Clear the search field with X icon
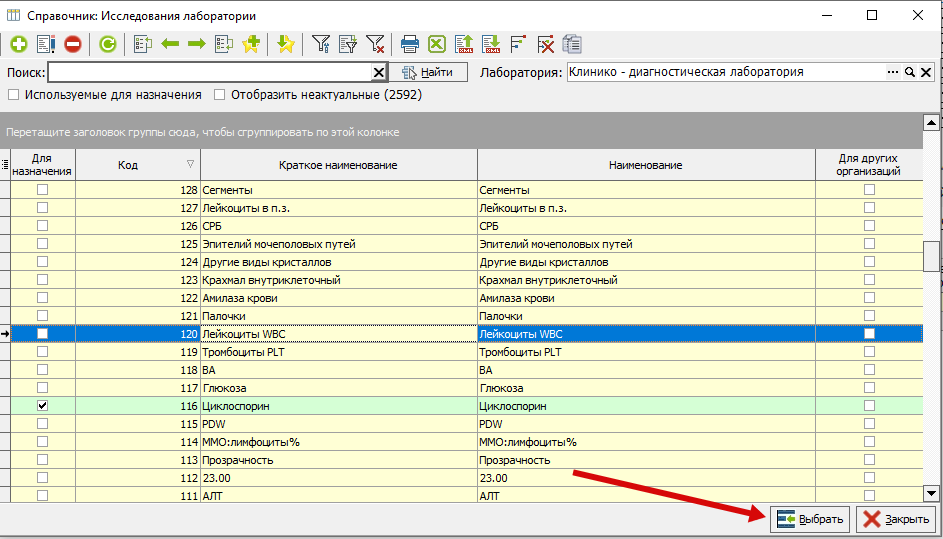The height and width of the screenshot is (539, 943). (378, 73)
